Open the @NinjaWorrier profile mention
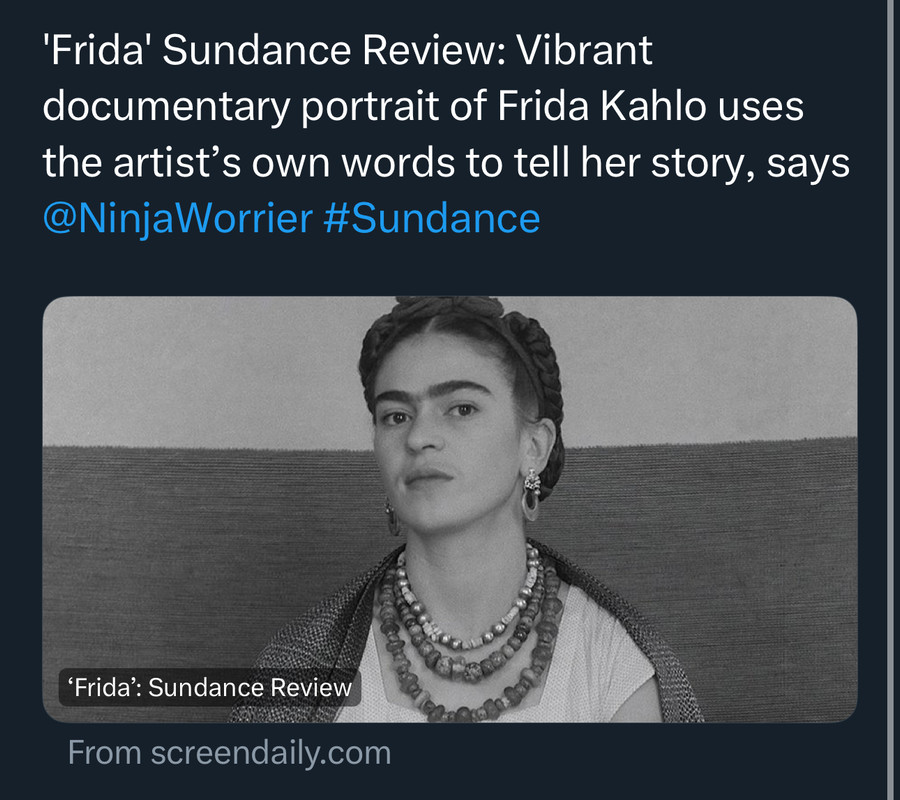 [177, 217]
